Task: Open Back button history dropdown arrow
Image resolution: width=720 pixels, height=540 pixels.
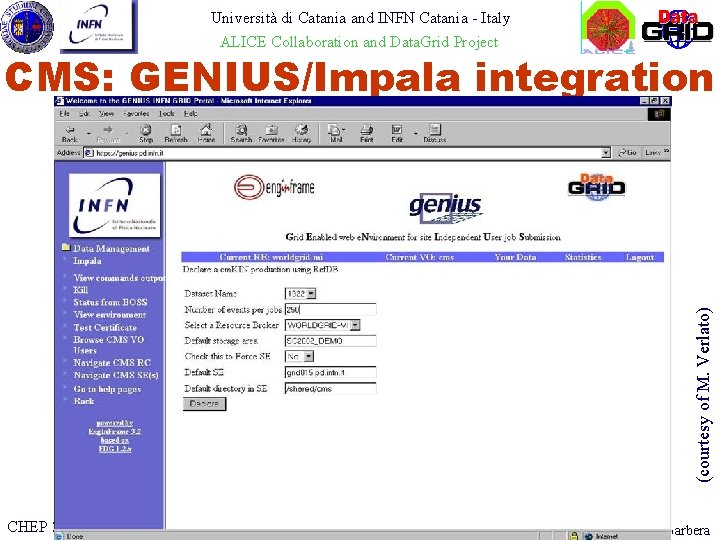Action: point(89,133)
